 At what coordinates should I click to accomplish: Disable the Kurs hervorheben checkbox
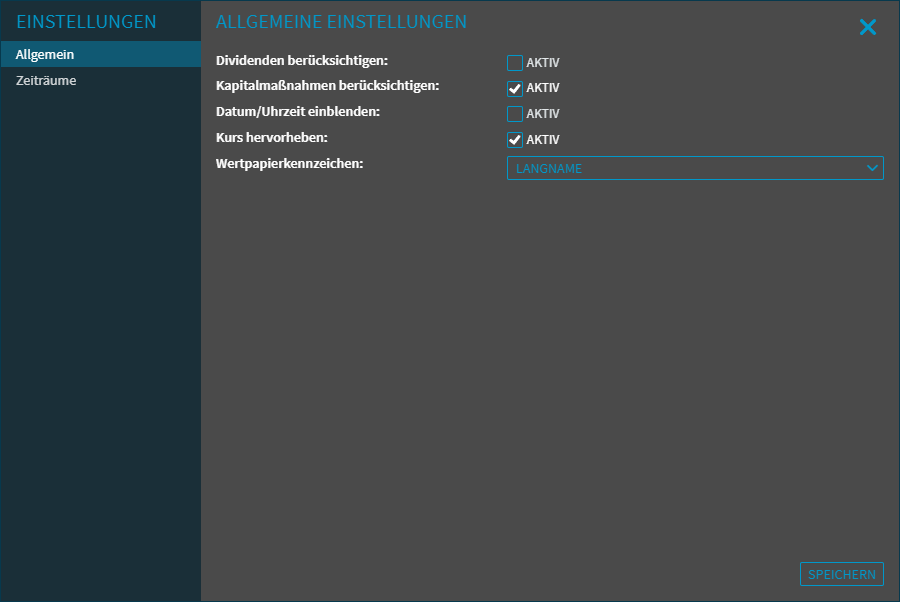pyautogui.click(x=515, y=140)
